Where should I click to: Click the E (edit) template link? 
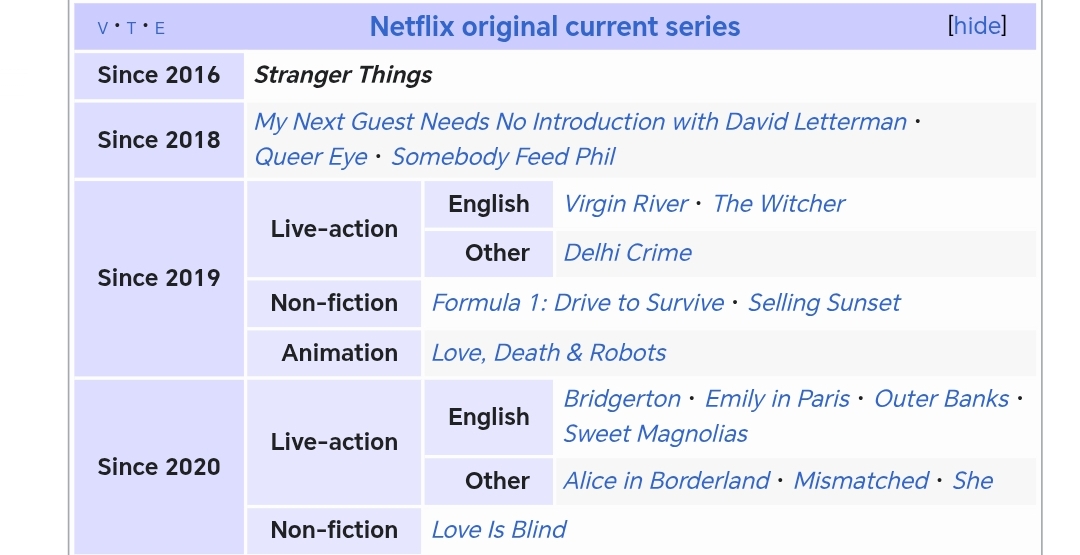159,28
